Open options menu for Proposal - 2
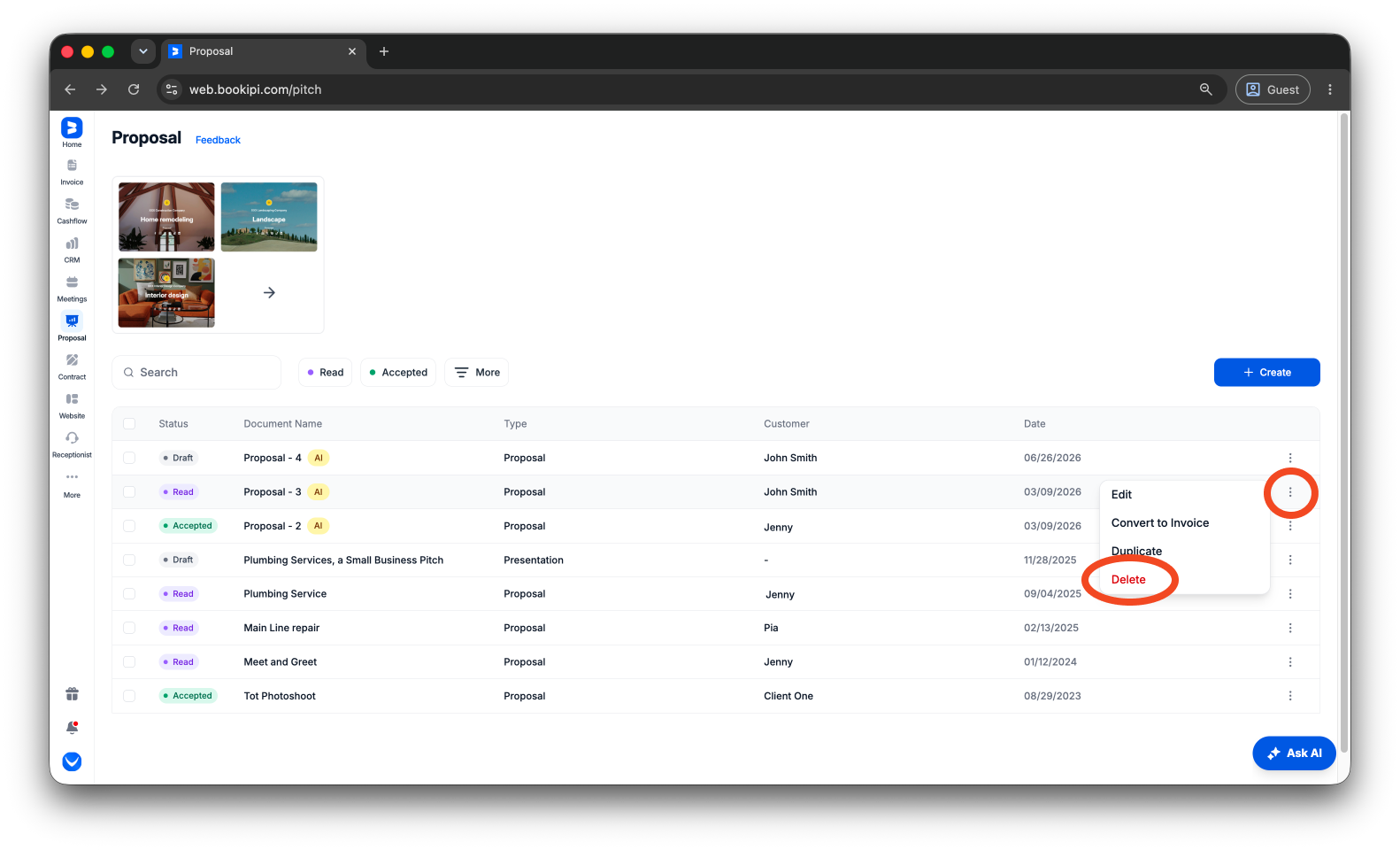This screenshot has height=850, width=1400. [x=1290, y=526]
